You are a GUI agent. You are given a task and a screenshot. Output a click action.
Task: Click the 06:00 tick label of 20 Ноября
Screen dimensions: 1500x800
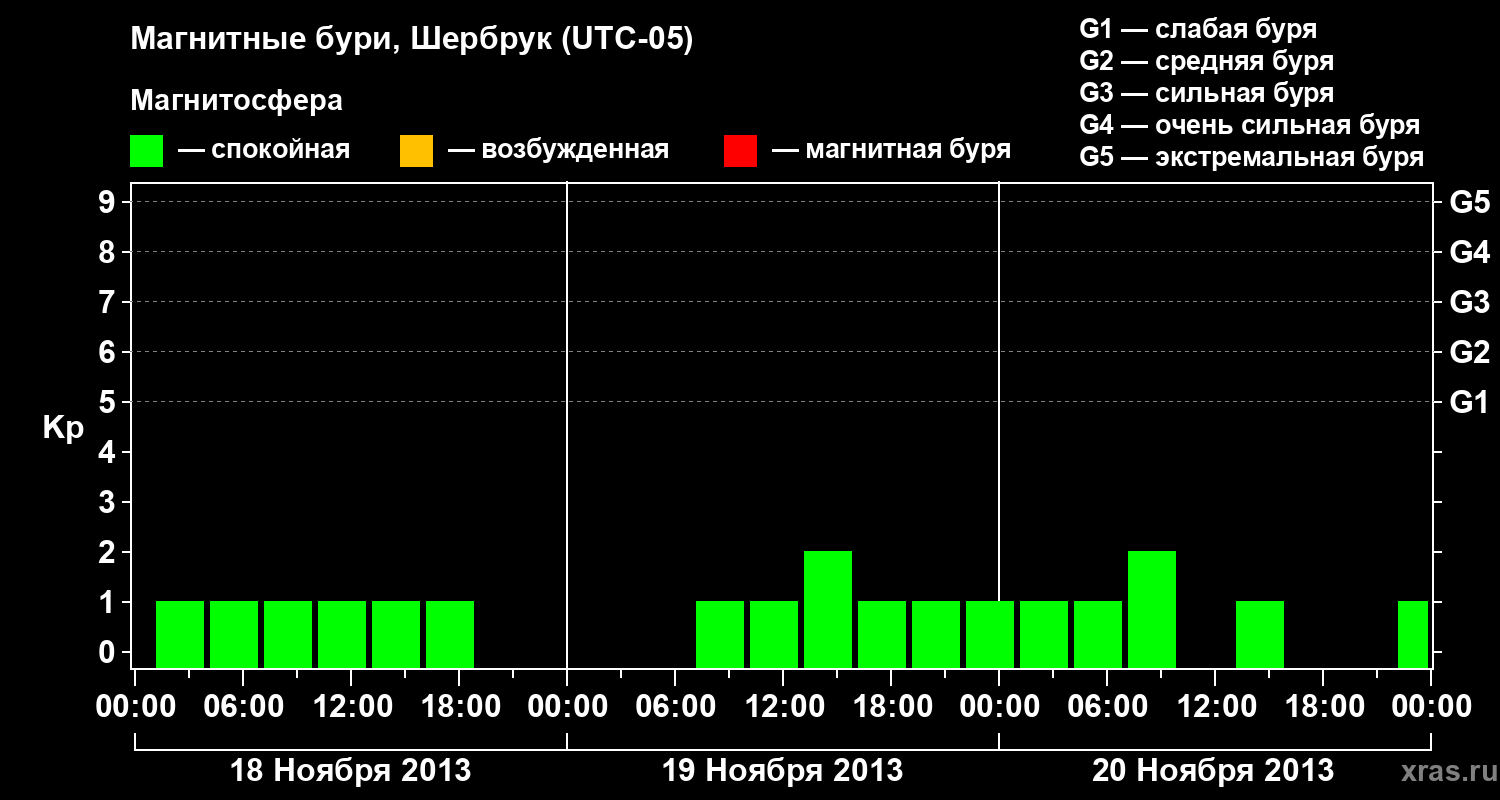pyautogui.click(x=1107, y=707)
